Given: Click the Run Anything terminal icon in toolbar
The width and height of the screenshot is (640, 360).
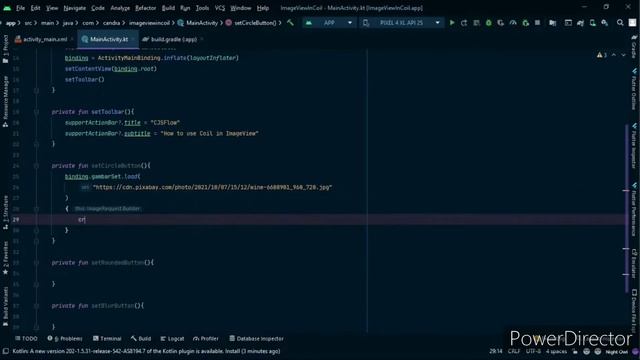Looking at the screenshot, I should 568,23.
